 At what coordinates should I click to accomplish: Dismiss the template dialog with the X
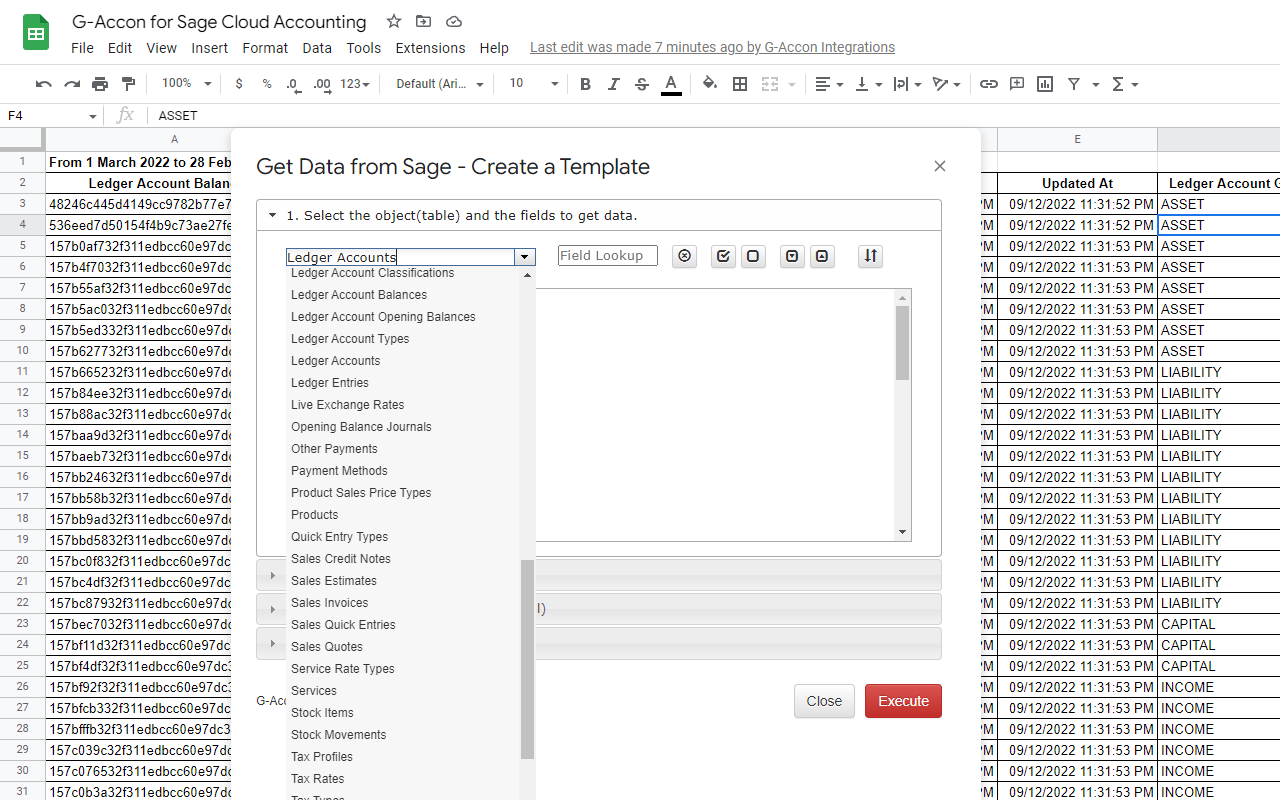tap(939, 166)
